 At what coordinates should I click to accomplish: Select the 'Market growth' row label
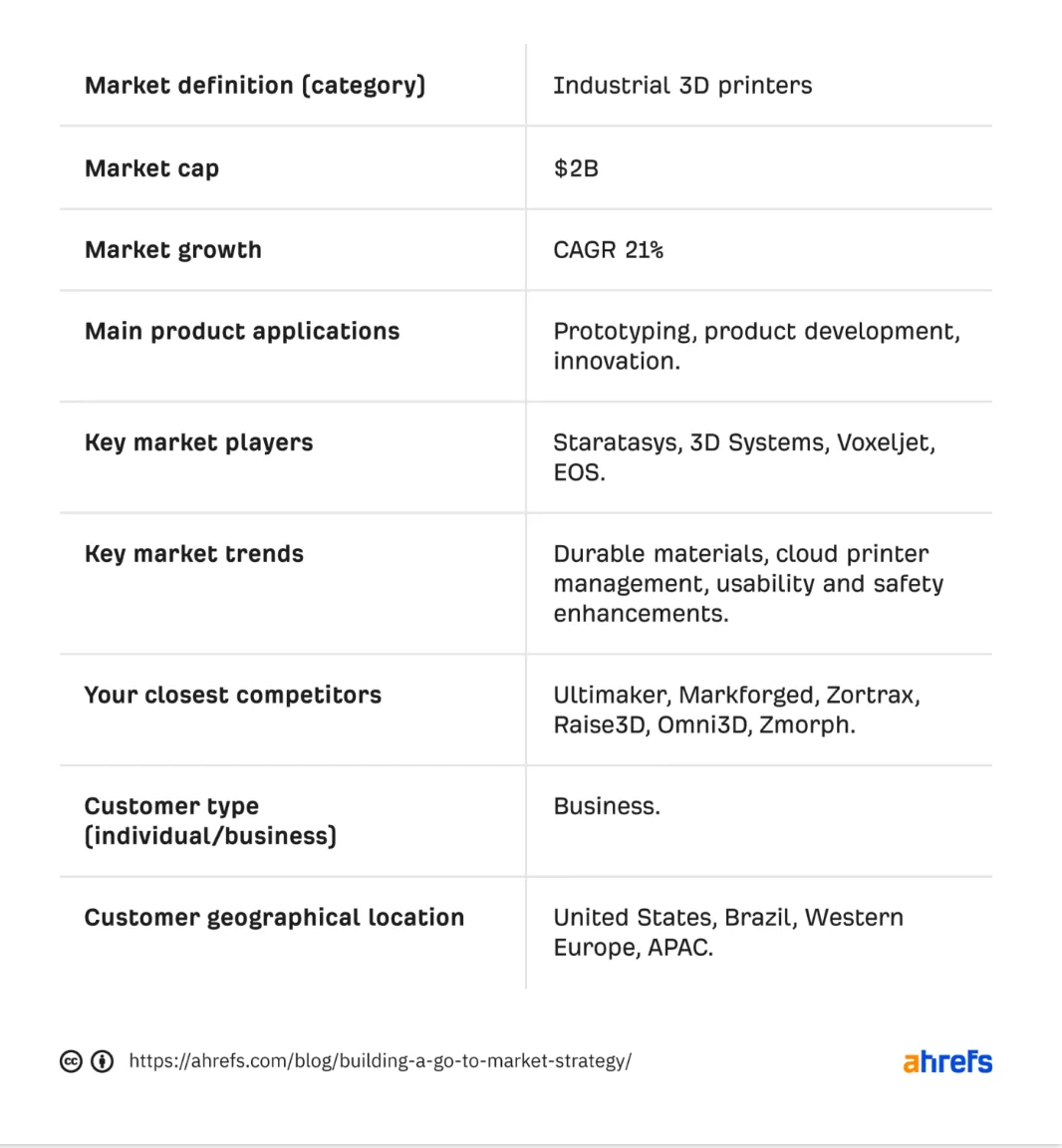[172, 250]
